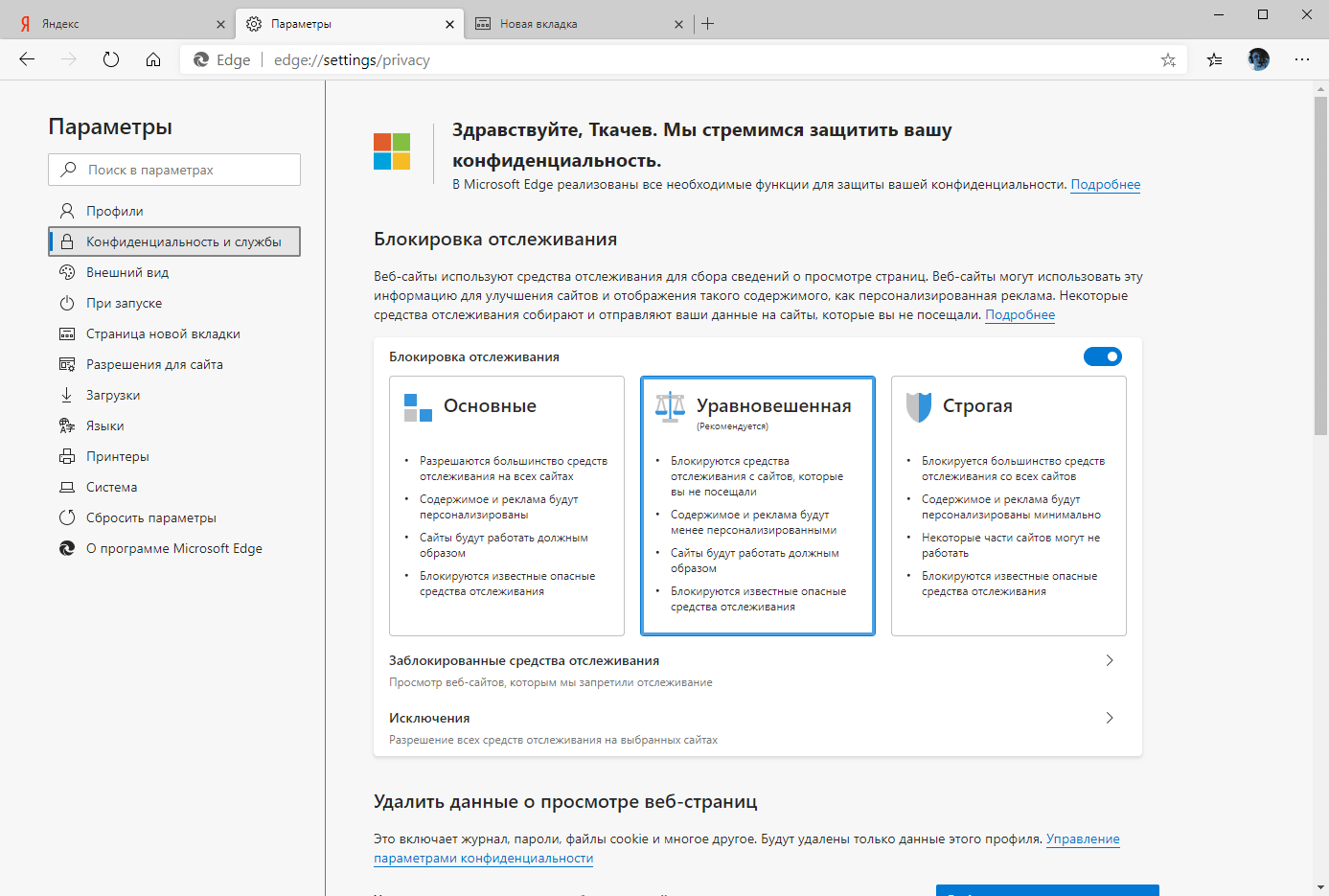The image size is (1329, 896).
Task: Open Загрузки settings section
Action: tap(174, 395)
